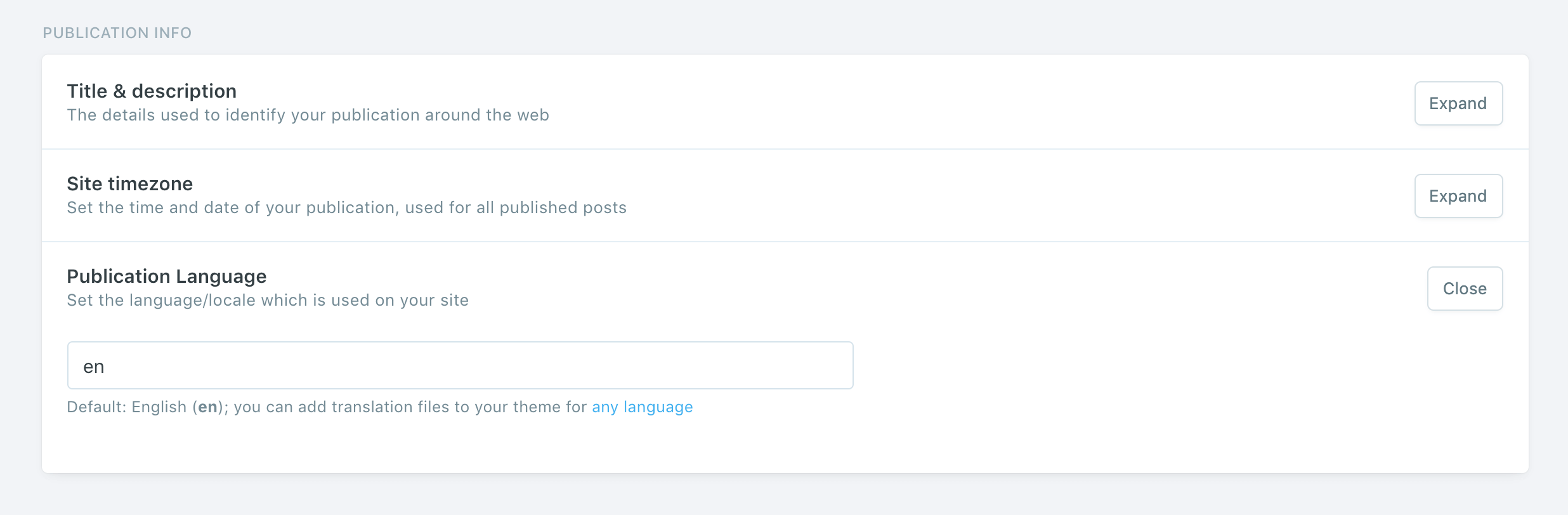This screenshot has width=1568, height=515.
Task: Click the PUBLICATION INFO section label
Action: (x=117, y=32)
